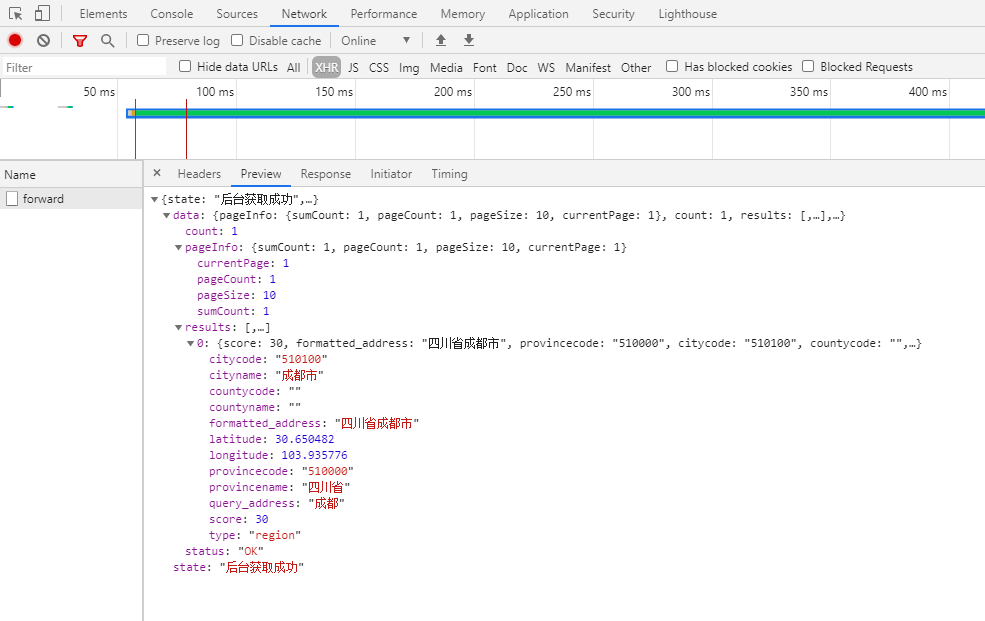
Task: Click the citycode value "510100"
Action: click(302, 359)
